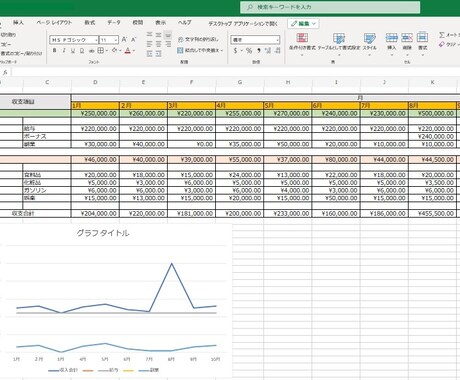Click the clear eraser icon
This screenshot has height=380, width=460.
(442, 44)
